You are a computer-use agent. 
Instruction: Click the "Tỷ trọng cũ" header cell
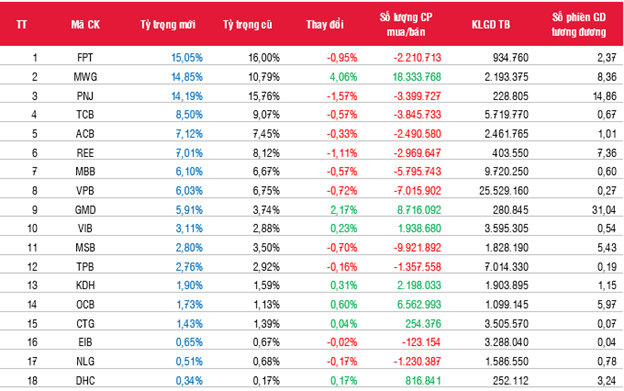(248, 25)
